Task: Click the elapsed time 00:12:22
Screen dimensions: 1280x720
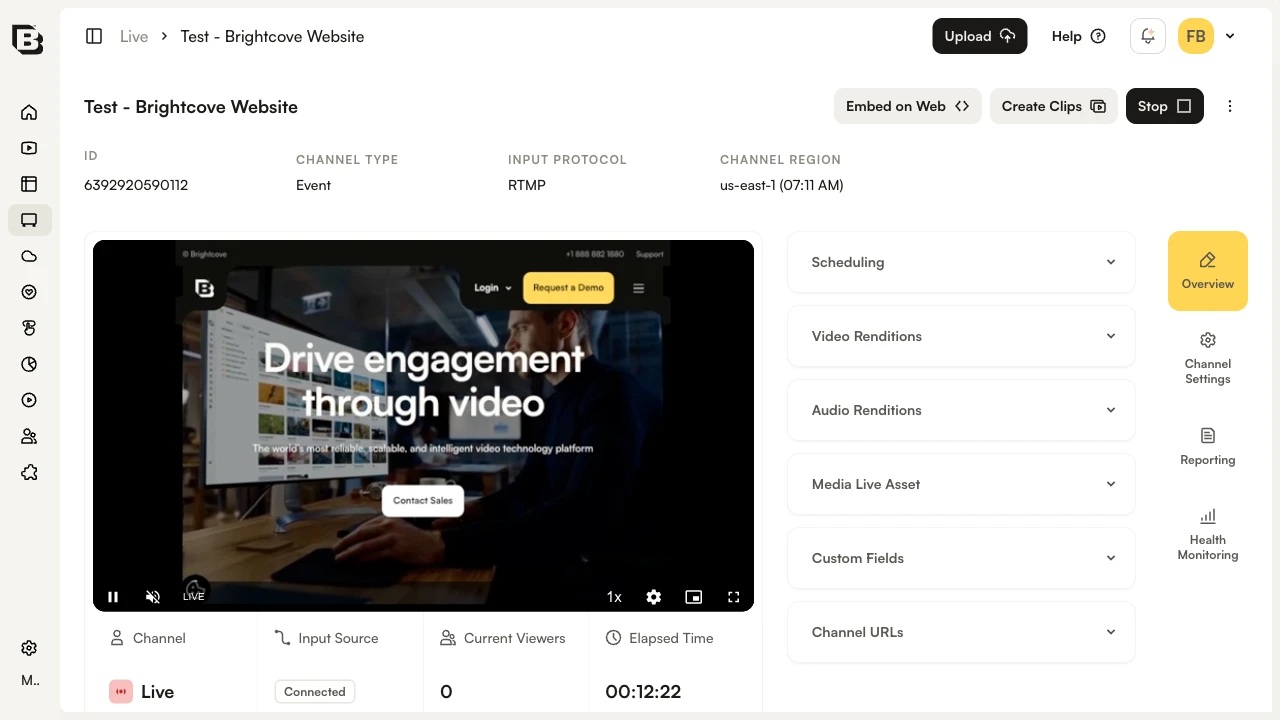Action: (x=644, y=692)
